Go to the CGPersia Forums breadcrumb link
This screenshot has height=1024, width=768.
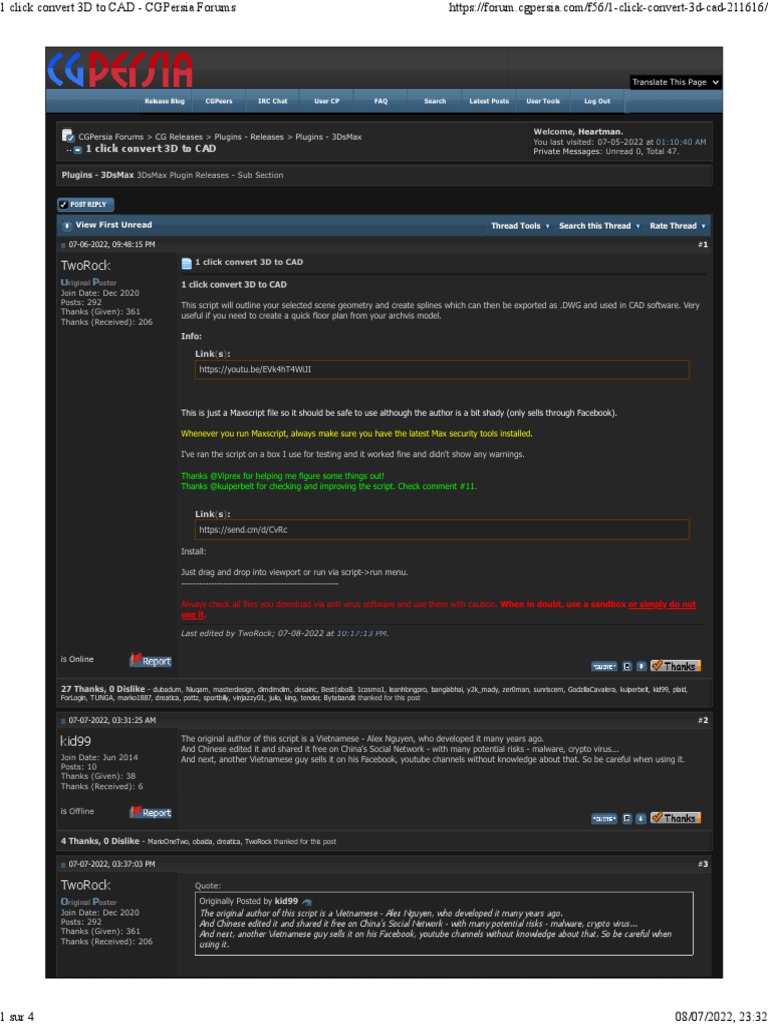(x=110, y=137)
